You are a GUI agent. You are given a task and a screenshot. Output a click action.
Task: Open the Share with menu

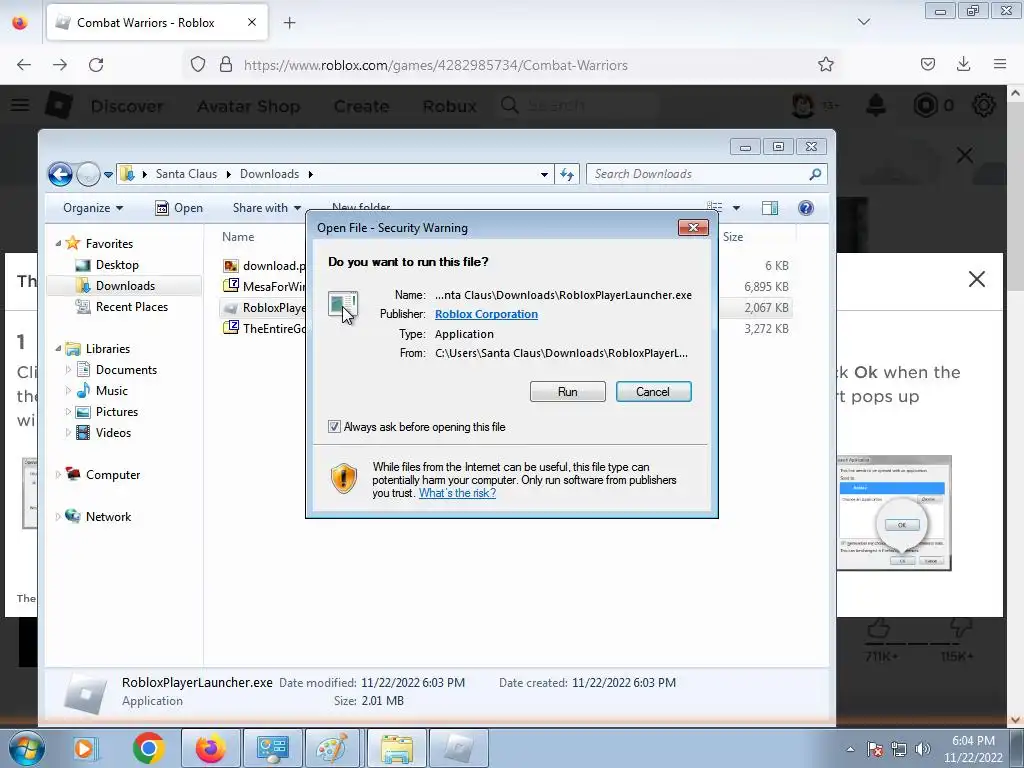coord(266,208)
